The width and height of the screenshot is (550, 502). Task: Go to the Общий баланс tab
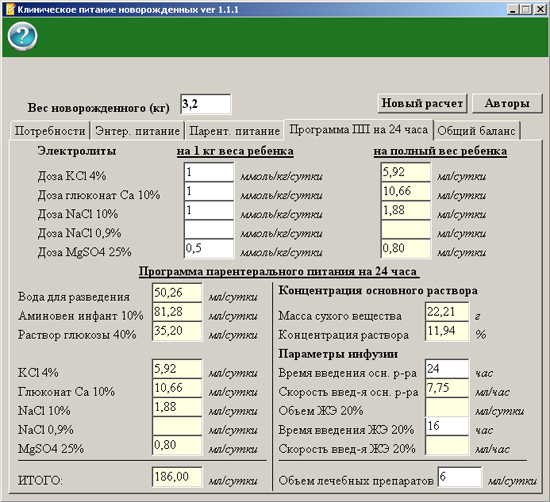476,131
